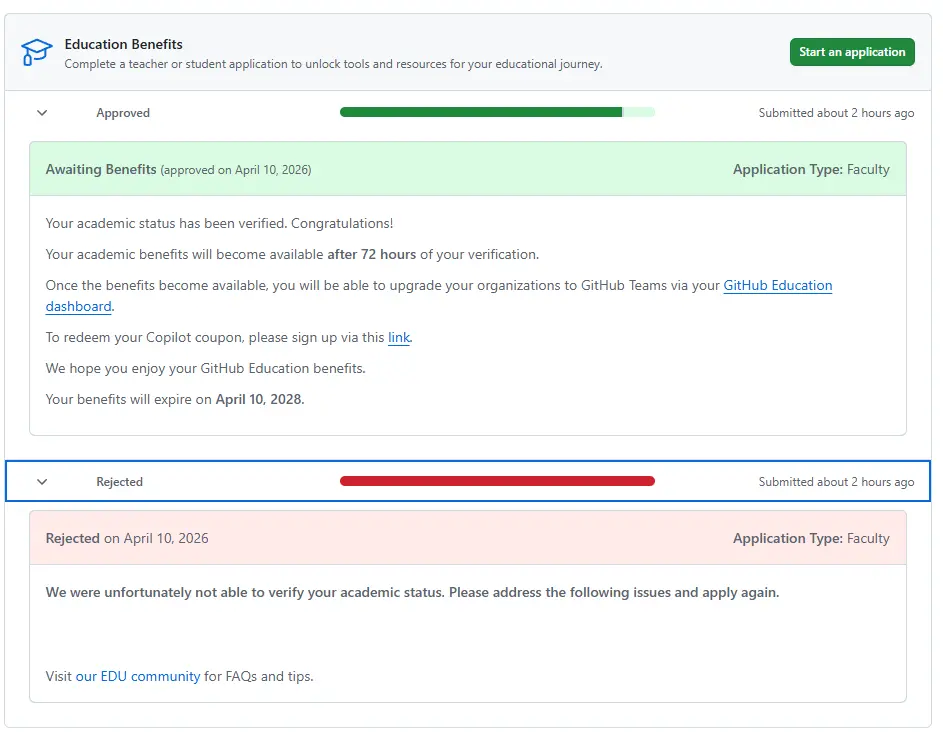Select the Rejected status label in row header
This screenshot has width=943, height=739.
(x=119, y=482)
